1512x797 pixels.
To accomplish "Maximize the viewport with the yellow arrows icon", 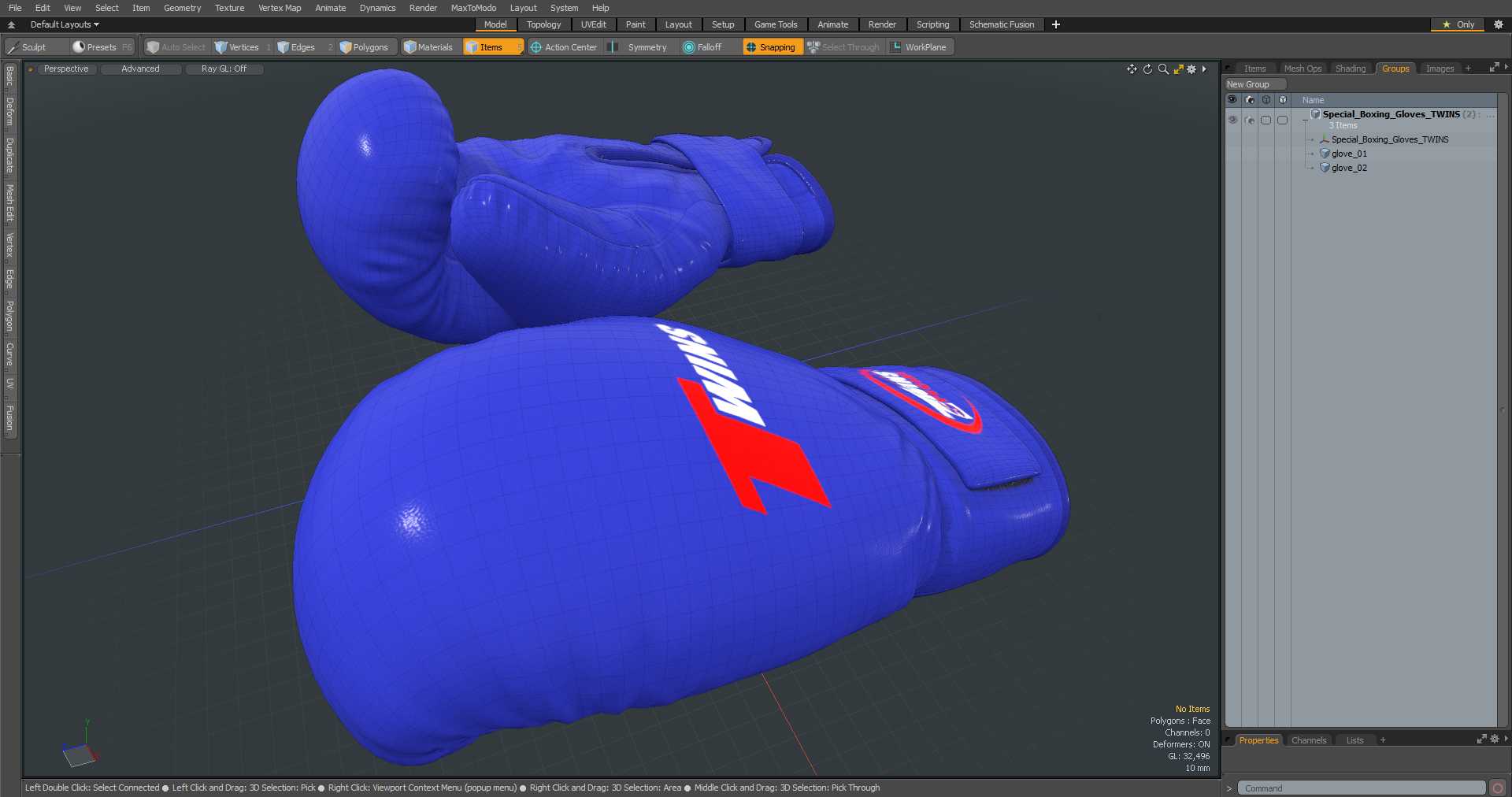I will click(1179, 69).
